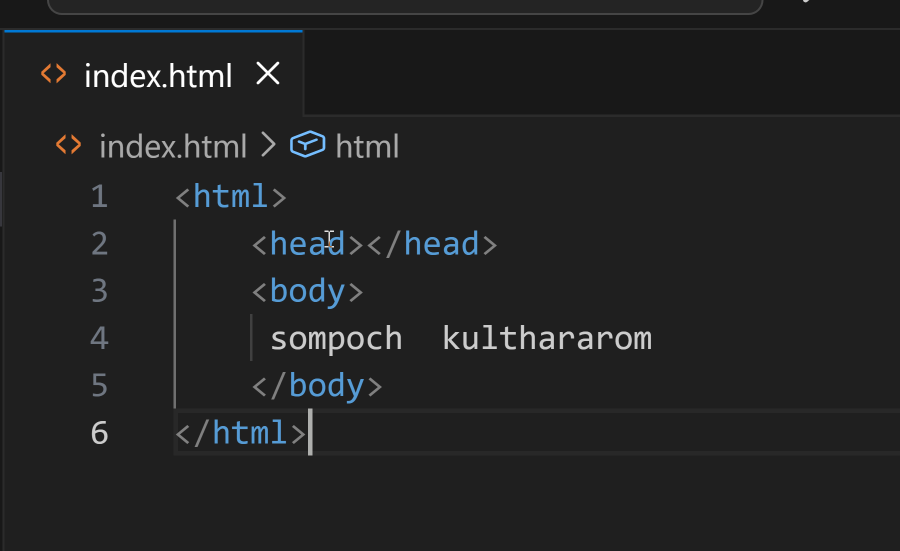Click the closing body tag on line 5

(x=317, y=385)
